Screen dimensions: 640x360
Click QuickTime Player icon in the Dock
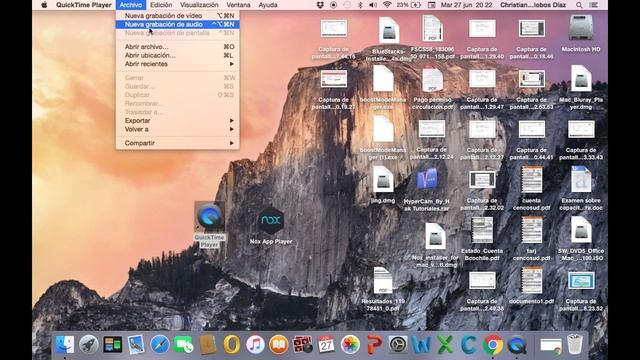coord(517,344)
